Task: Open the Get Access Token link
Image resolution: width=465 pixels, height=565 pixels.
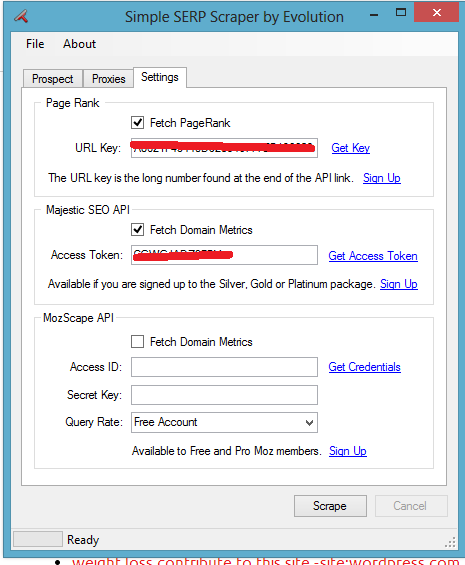Action: coord(373,256)
